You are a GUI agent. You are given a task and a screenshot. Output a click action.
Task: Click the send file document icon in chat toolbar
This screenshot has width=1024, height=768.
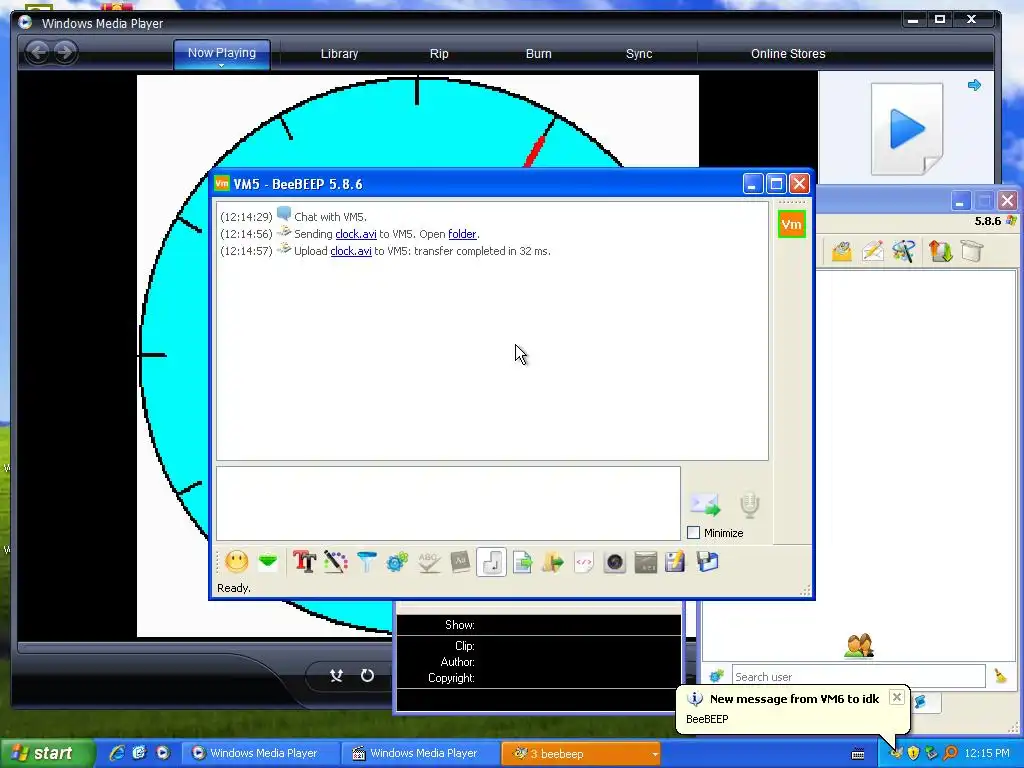pyautogui.click(x=522, y=562)
